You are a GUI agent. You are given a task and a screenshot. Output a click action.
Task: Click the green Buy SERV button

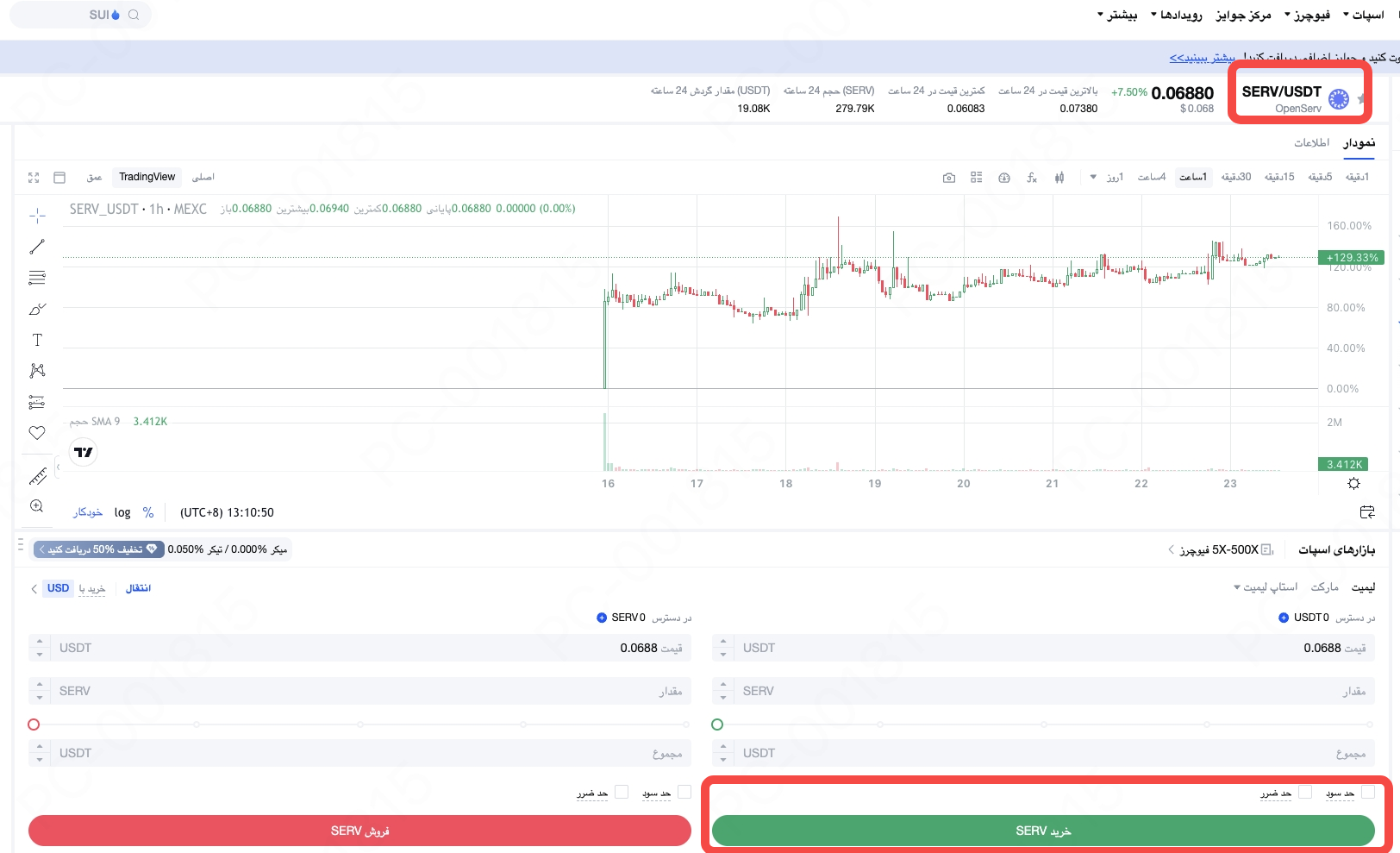tap(1043, 831)
